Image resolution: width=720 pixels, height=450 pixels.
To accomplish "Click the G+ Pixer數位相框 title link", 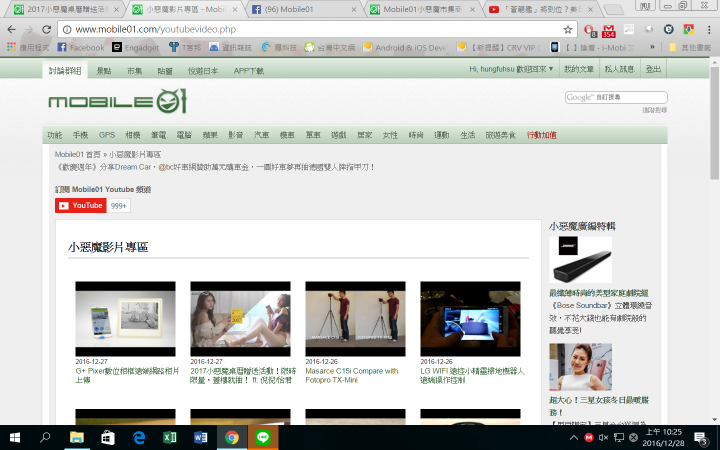I will coord(127,375).
